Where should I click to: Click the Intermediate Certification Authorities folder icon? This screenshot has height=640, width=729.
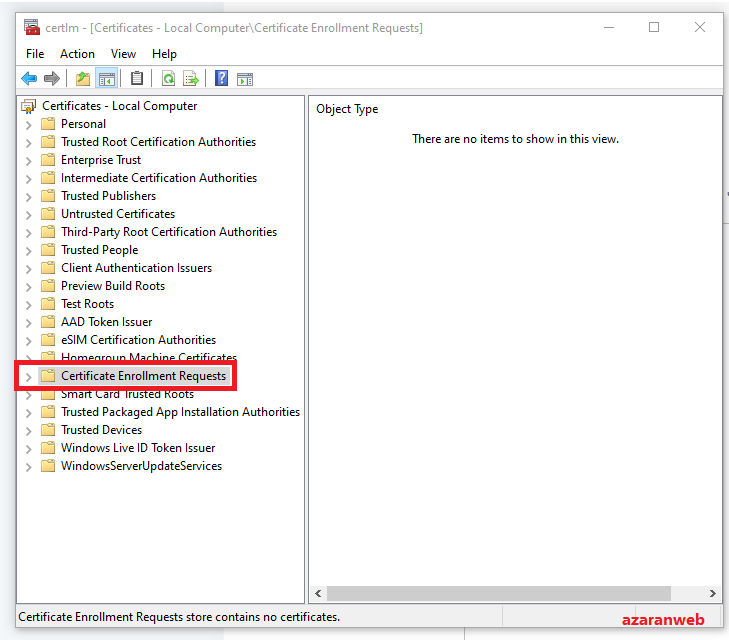[x=48, y=178]
